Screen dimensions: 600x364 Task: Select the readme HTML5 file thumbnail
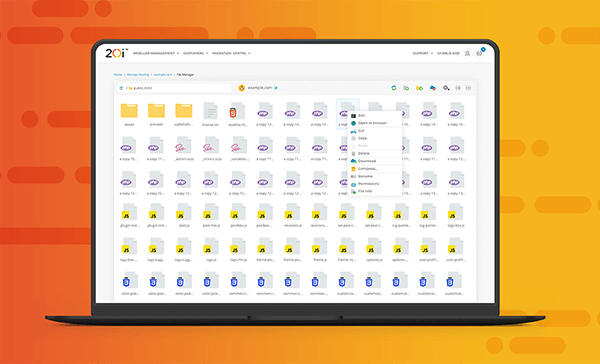coord(237,114)
